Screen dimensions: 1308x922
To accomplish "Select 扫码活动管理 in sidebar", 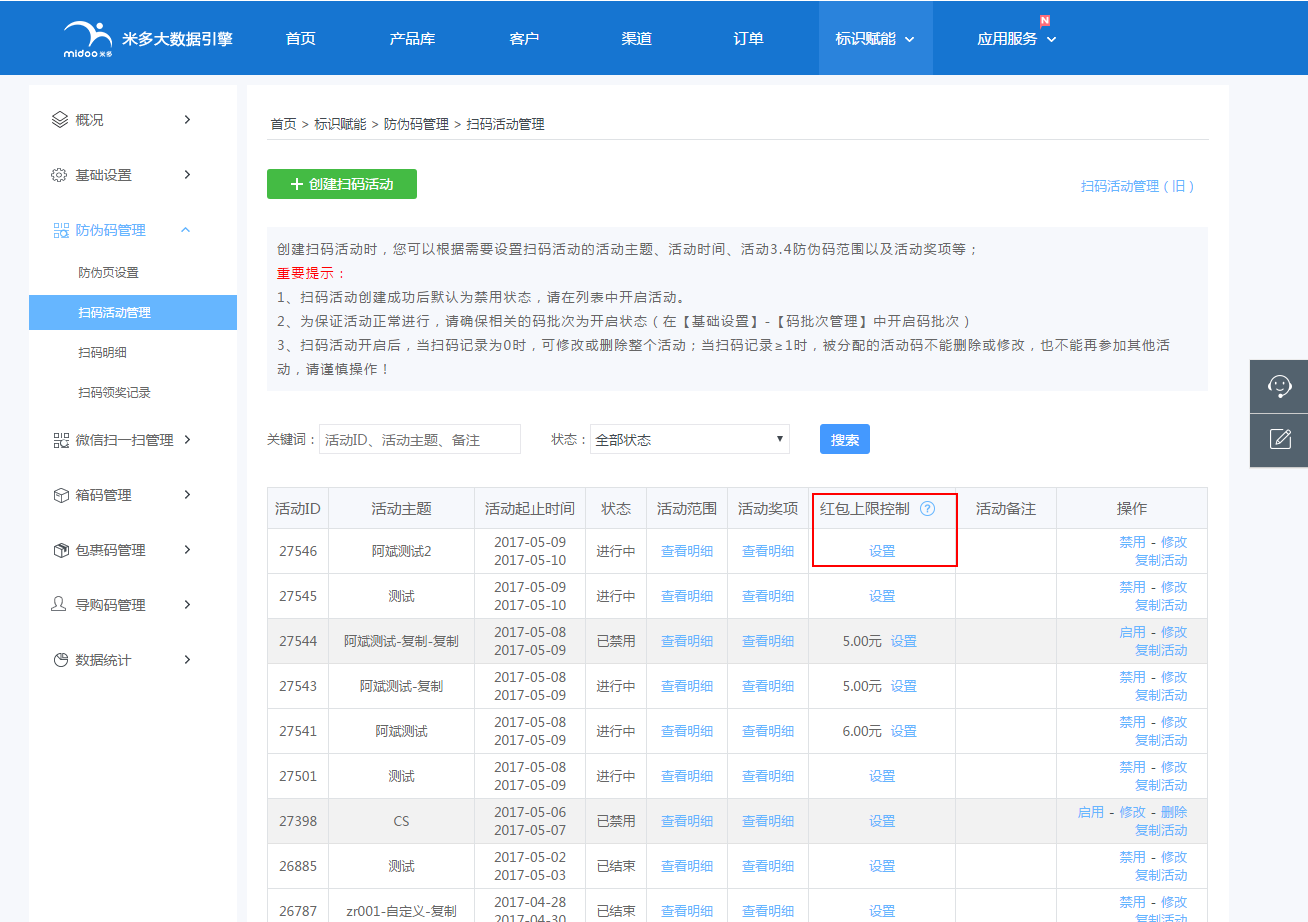I will coord(133,312).
